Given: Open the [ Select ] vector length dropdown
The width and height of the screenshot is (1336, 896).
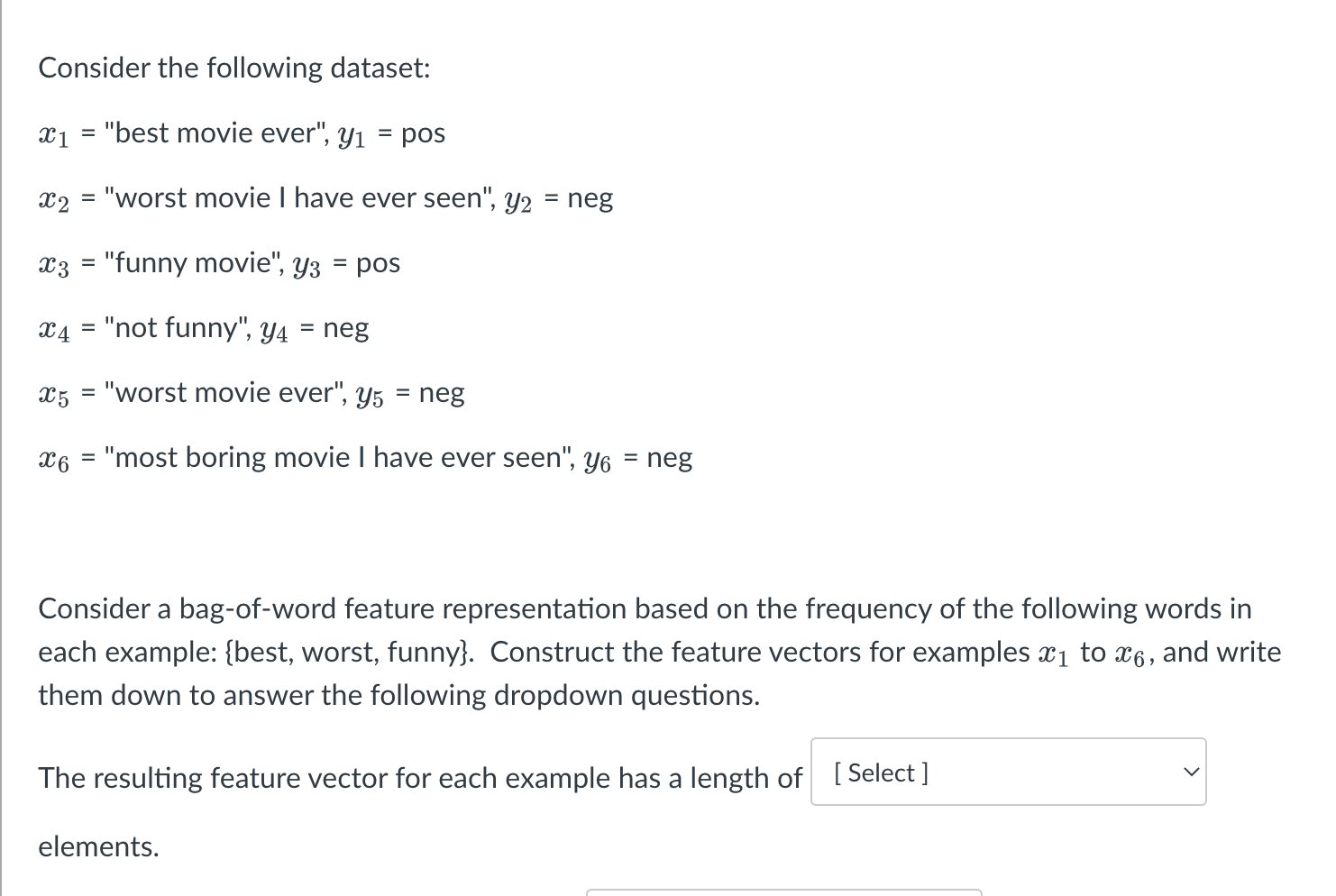Looking at the screenshot, I should tap(1008, 772).
